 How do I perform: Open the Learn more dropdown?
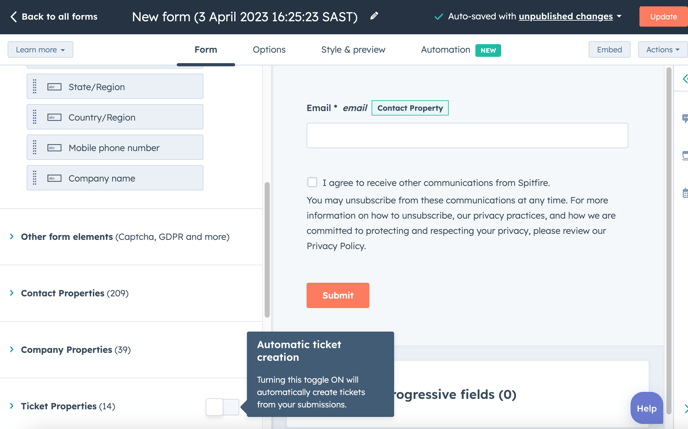[40, 50]
